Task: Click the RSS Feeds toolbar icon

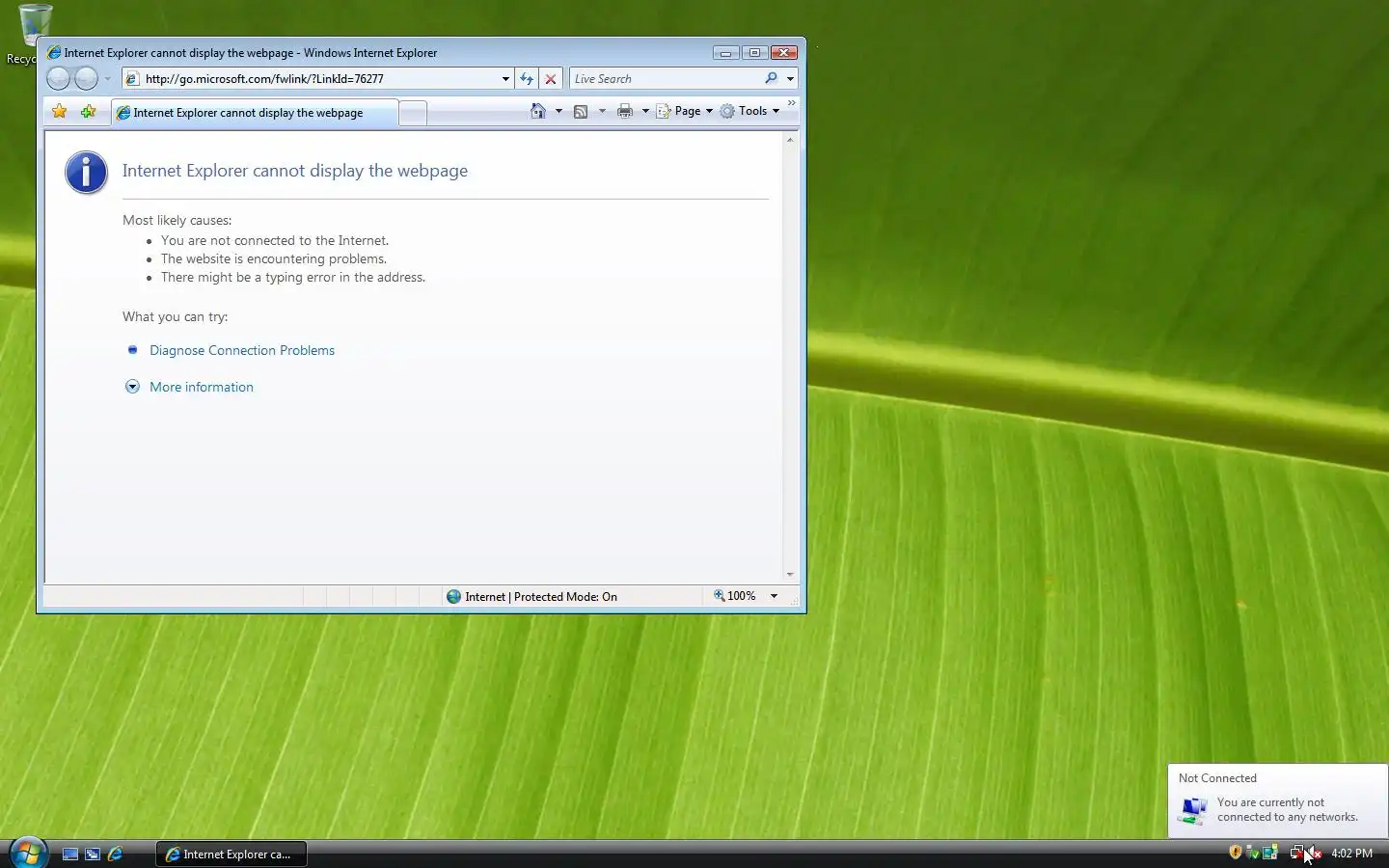Action: pyautogui.click(x=581, y=111)
